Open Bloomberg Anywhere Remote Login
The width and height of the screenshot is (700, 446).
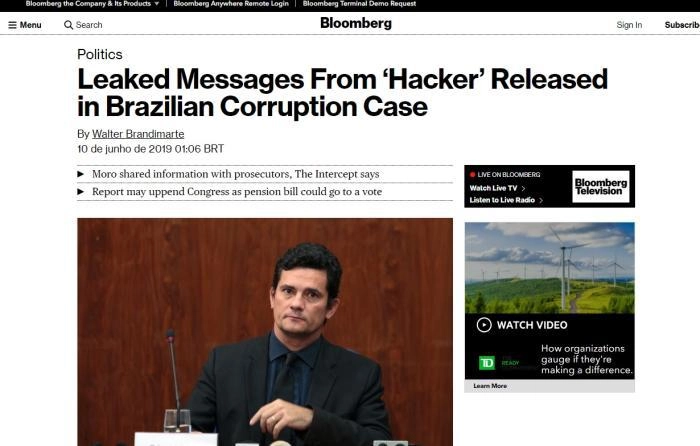(231, 4)
